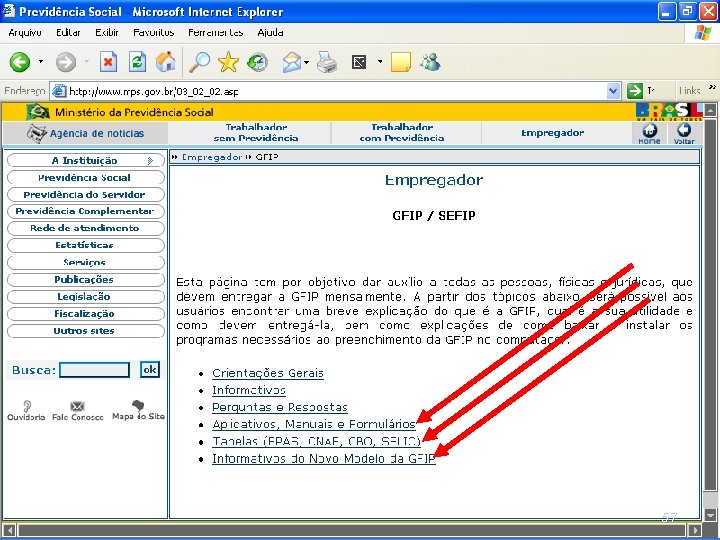Open Favorites with the star icon

[x=228, y=62]
